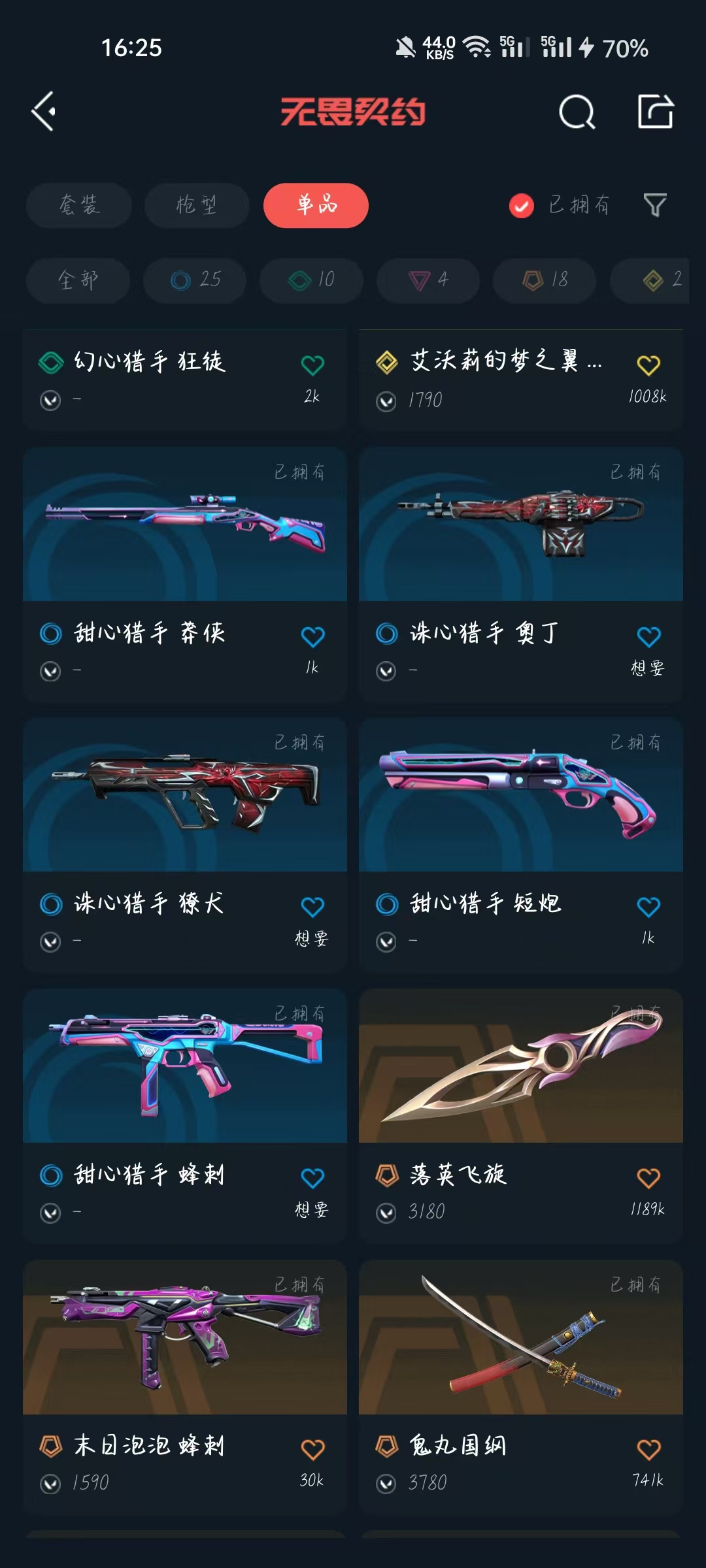
Task: Tap the heart icon for 落英飞旋
Action: (648, 1178)
